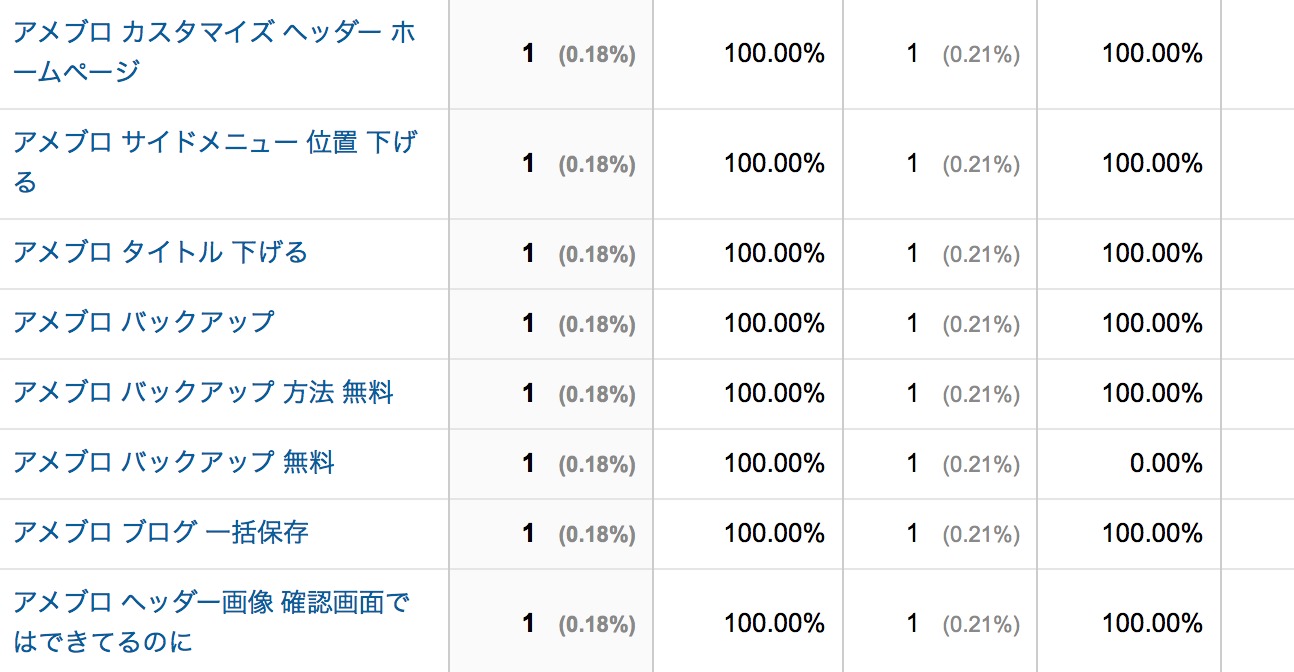Open keyword アメブロ ヘッダー画像 確認画面ではできてるのに
This screenshot has width=1294, height=672.
pyautogui.click(x=211, y=622)
